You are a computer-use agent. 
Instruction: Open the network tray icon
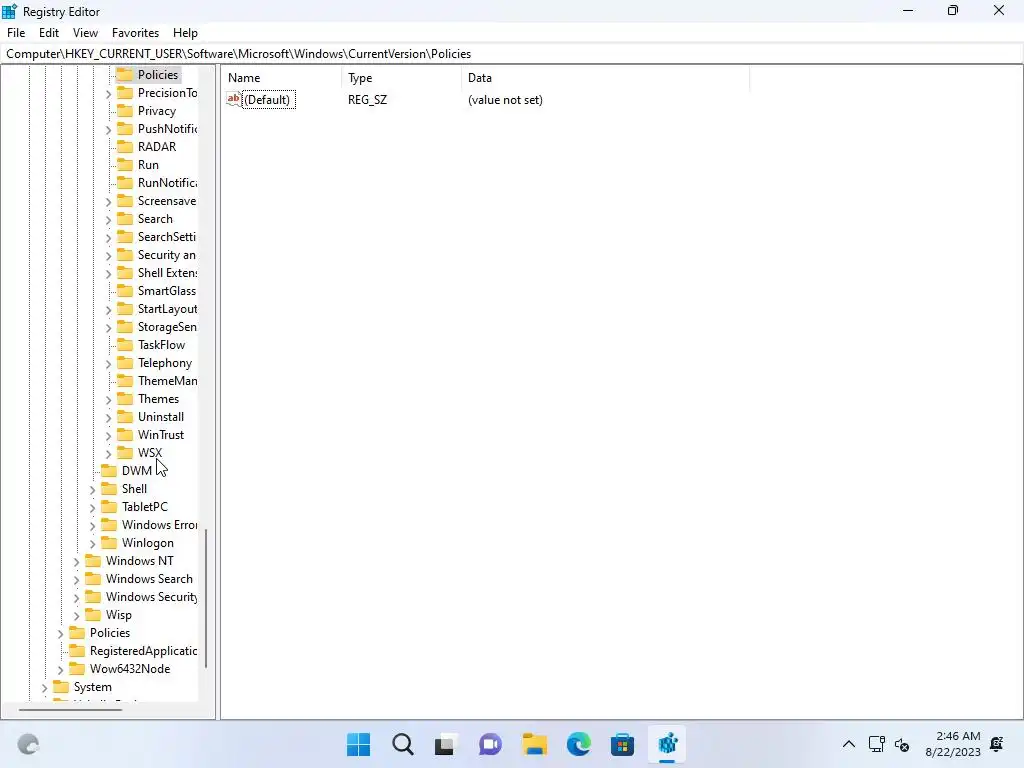(876, 744)
